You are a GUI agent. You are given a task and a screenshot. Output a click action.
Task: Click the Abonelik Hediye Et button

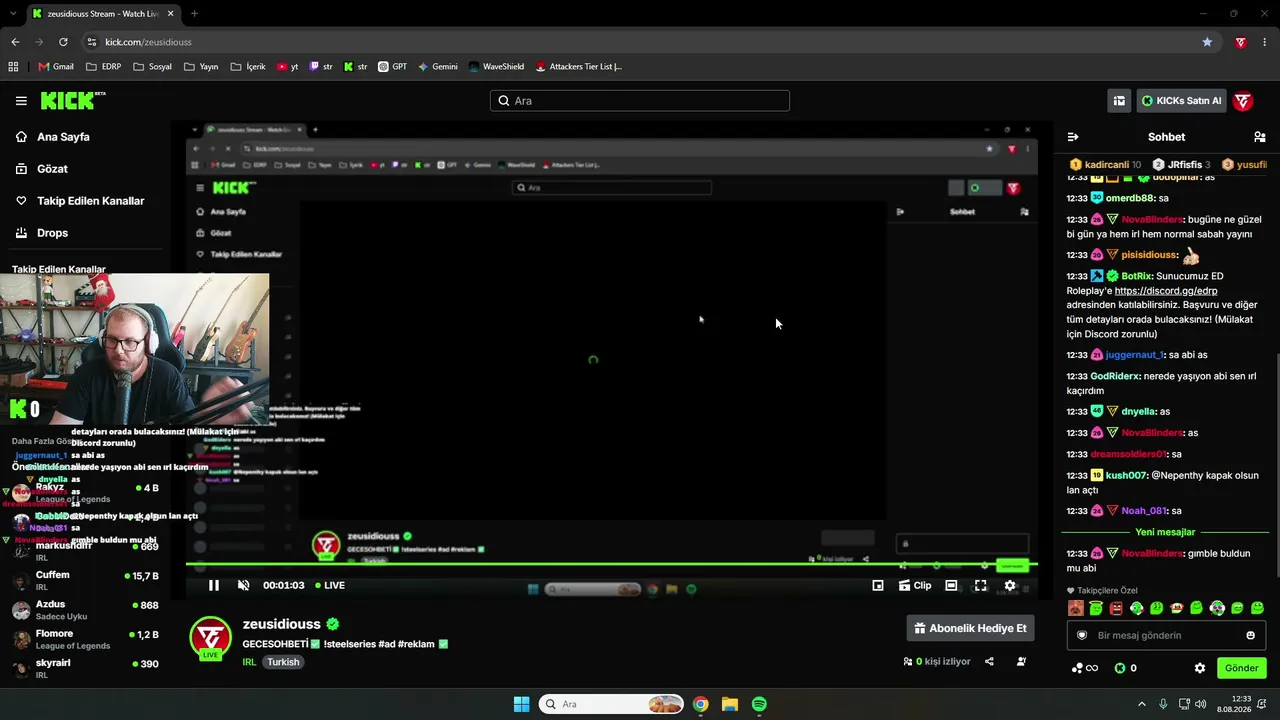[970, 628]
